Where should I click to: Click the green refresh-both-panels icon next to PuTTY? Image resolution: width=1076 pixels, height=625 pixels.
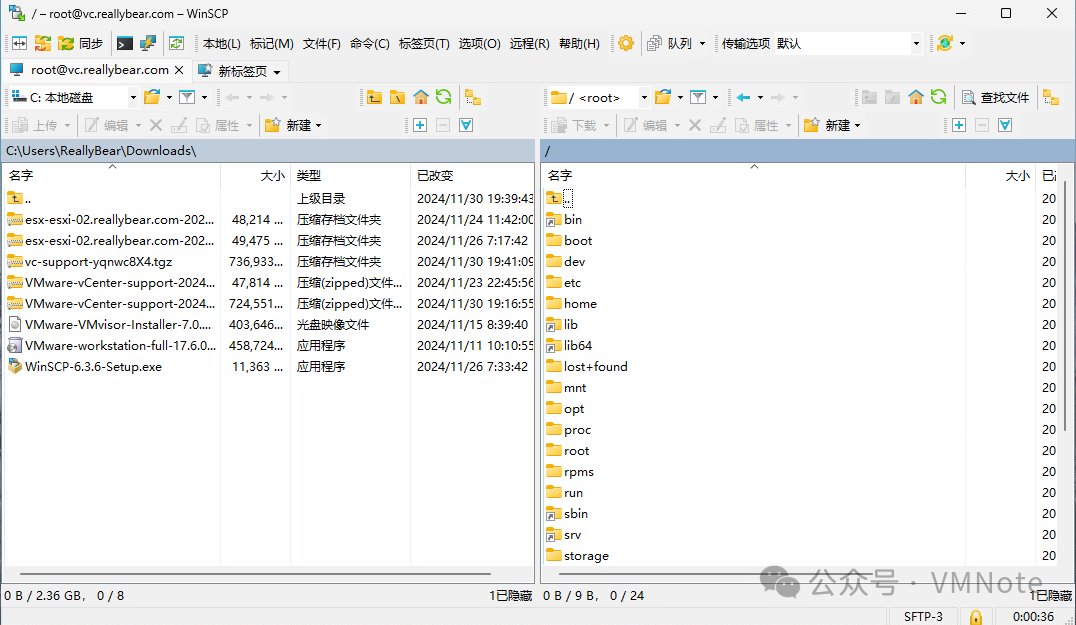click(176, 43)
